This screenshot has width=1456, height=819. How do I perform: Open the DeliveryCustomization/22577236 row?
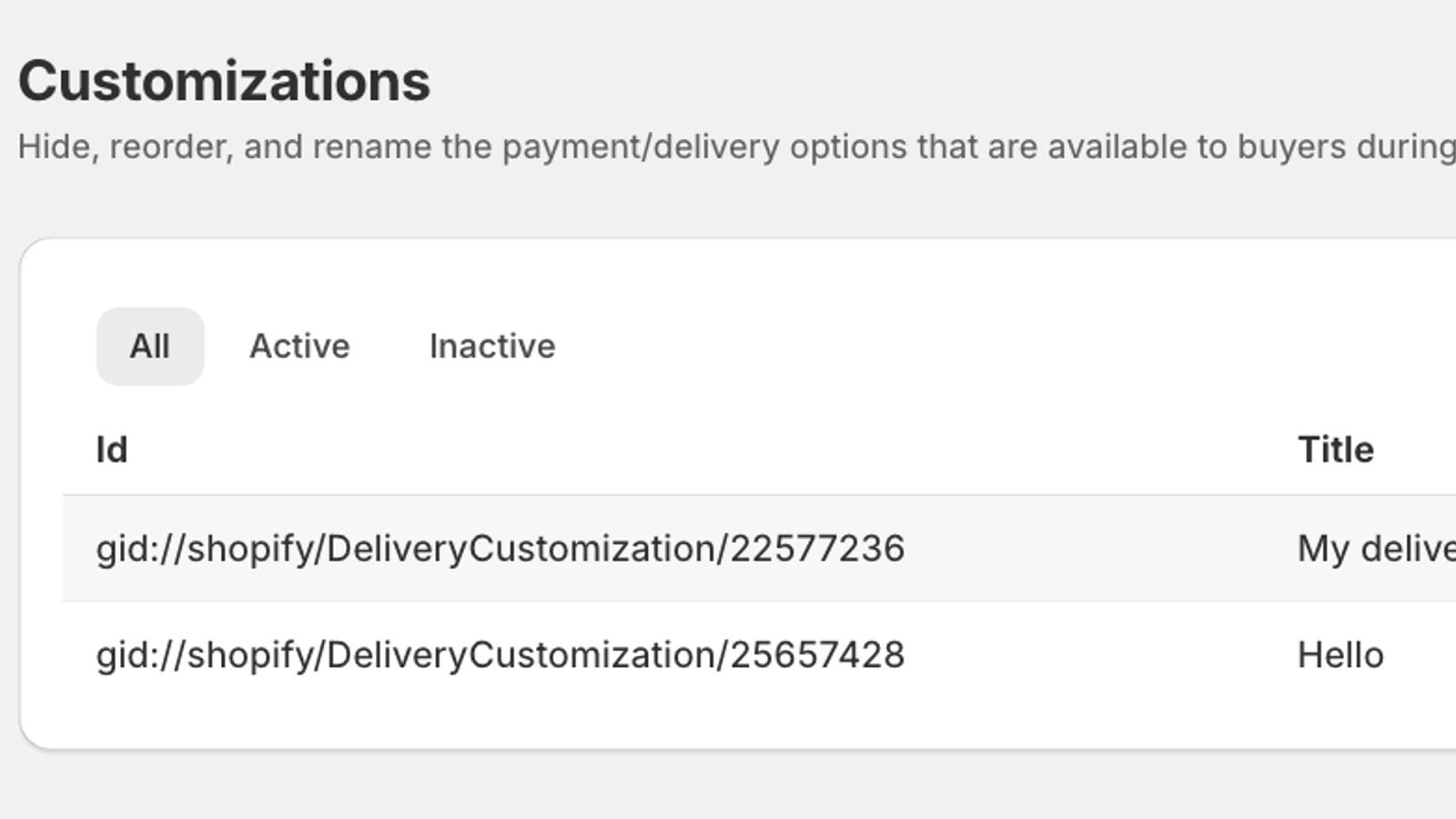click(x=500, y=548)
